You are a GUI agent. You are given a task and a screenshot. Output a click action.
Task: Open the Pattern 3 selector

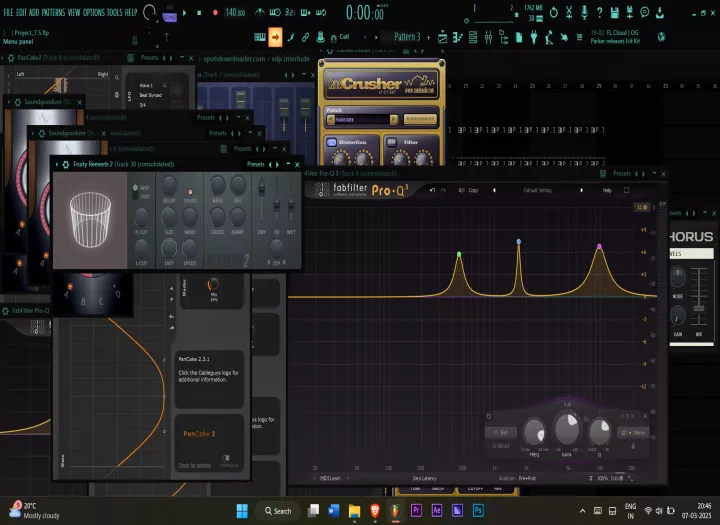(x=407, y=37)
